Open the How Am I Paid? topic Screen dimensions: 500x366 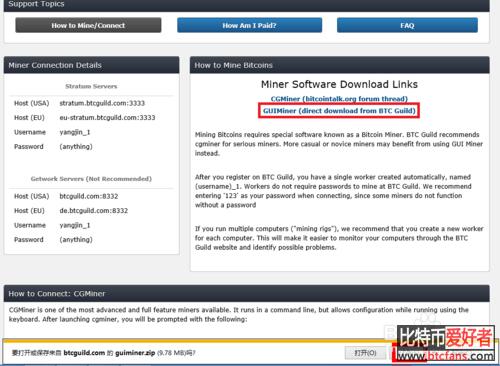[249, 25]
